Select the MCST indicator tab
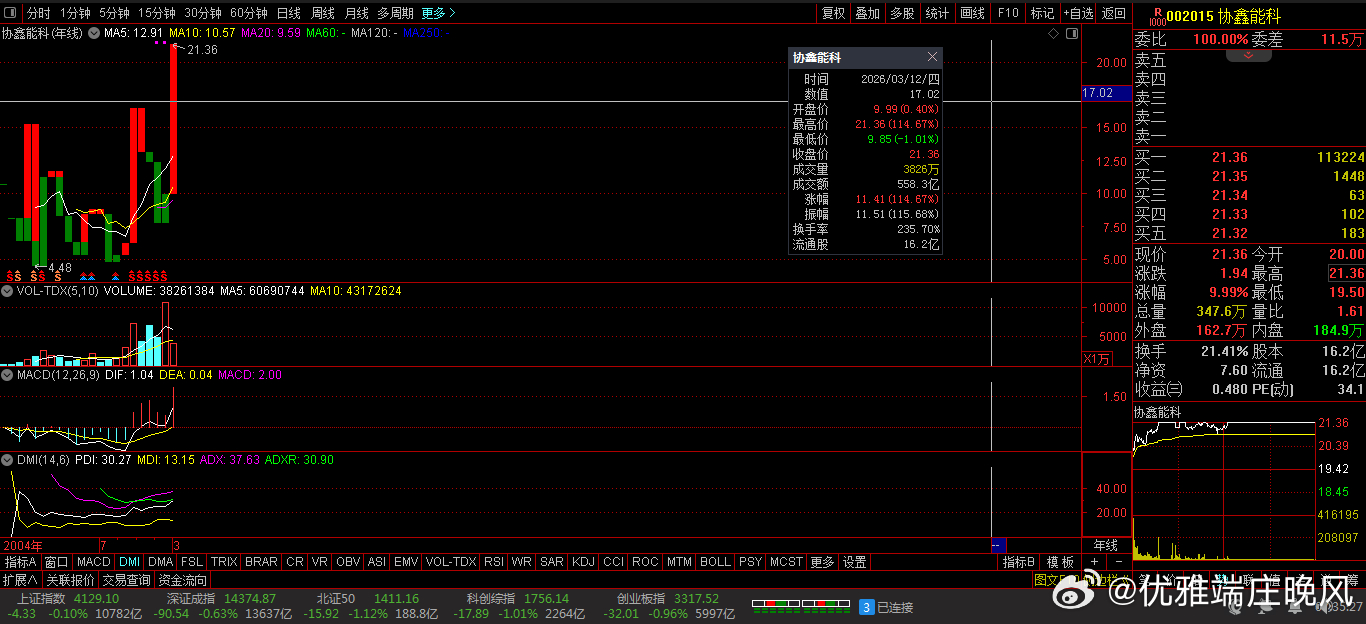 pyautogui.click(x=786, y=562)
